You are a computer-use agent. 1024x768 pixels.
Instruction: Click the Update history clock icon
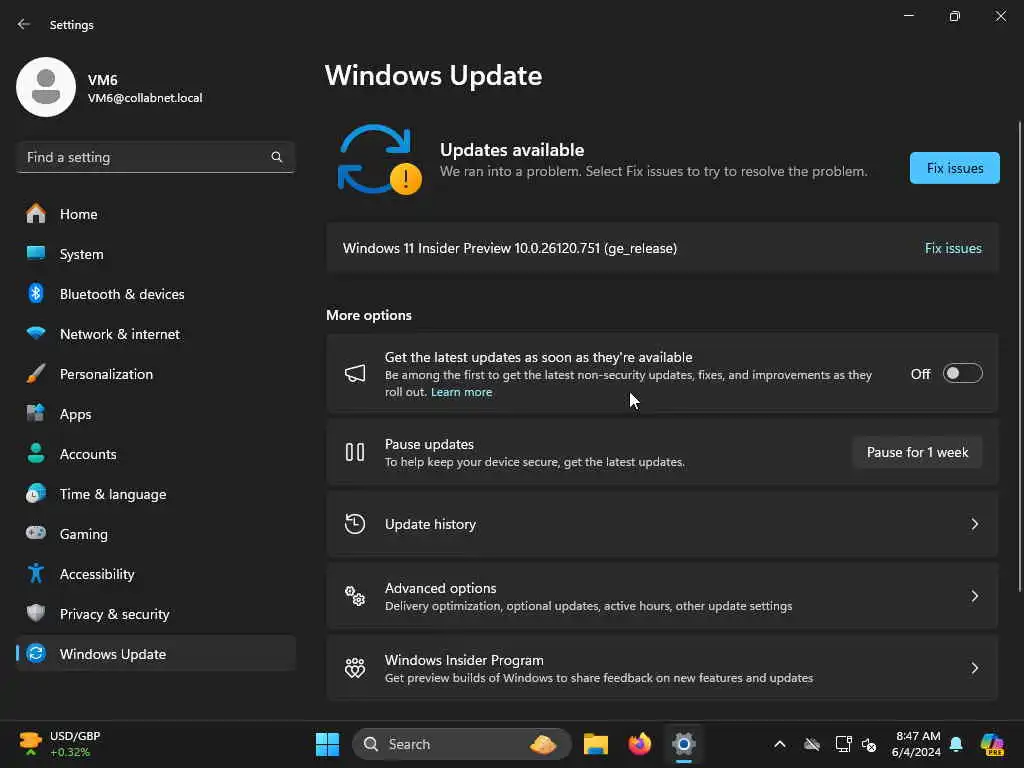tap(355, 524)
